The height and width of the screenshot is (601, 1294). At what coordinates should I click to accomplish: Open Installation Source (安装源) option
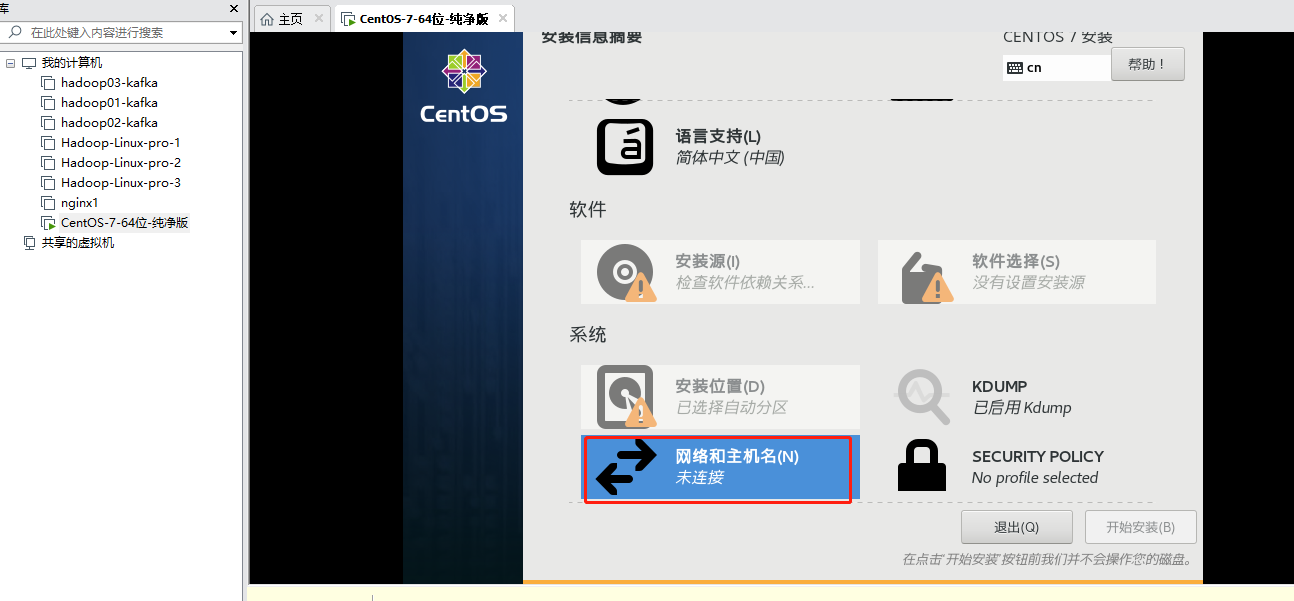point(720,272)
